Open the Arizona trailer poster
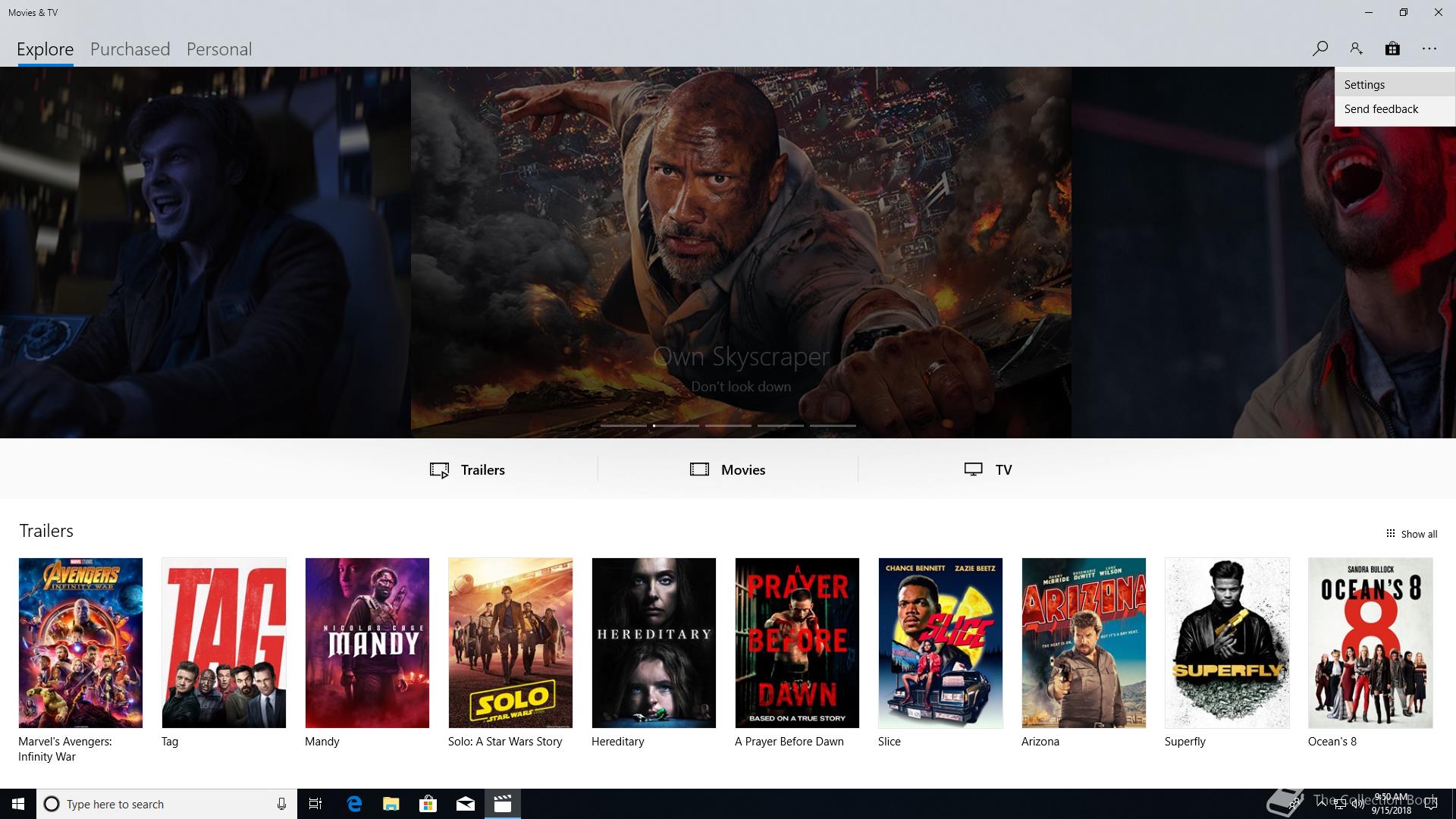 (x=1084, y=643)
